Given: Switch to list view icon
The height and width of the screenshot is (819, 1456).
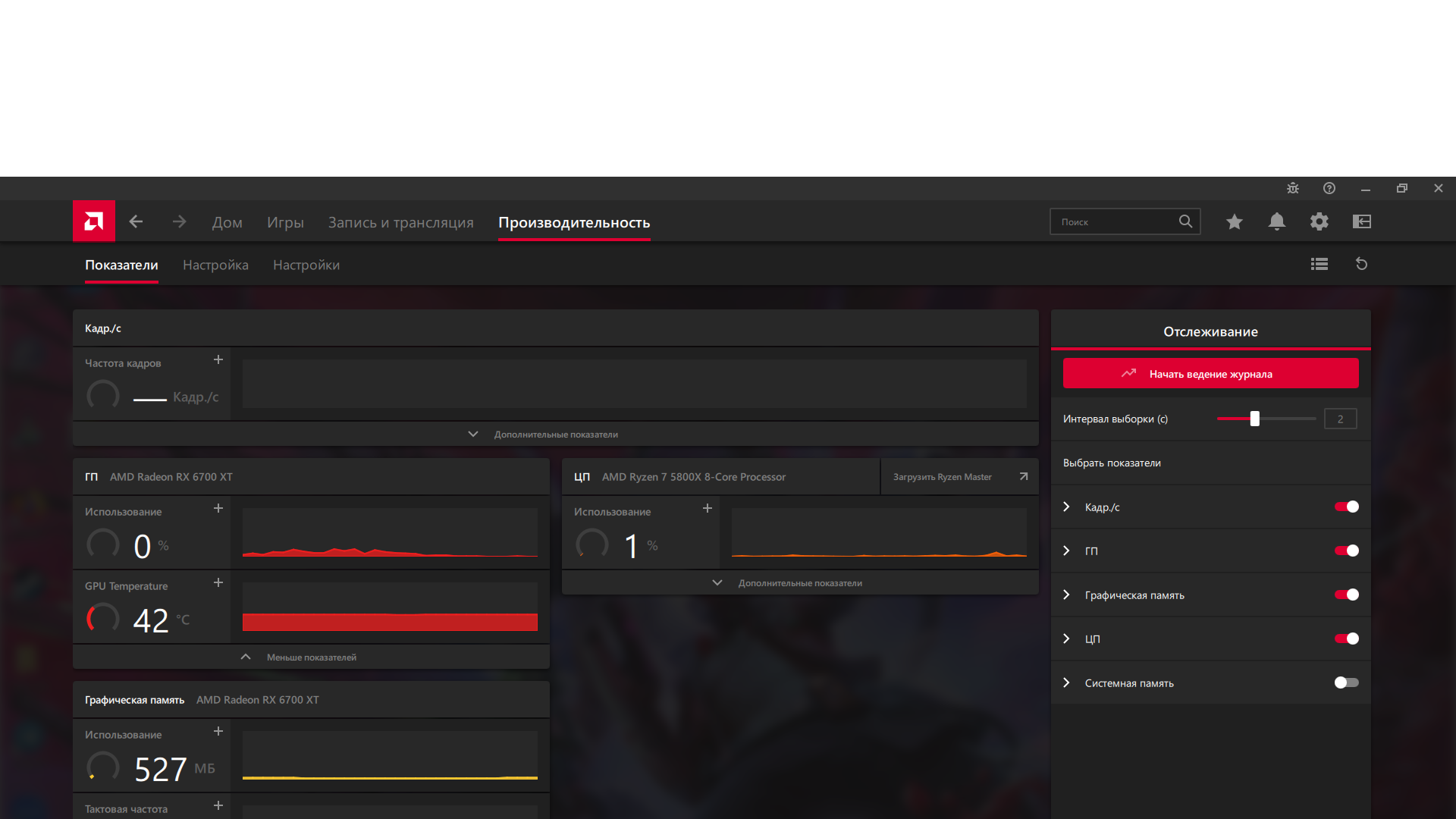Looking at the screenshot, I should point(1319,264).
